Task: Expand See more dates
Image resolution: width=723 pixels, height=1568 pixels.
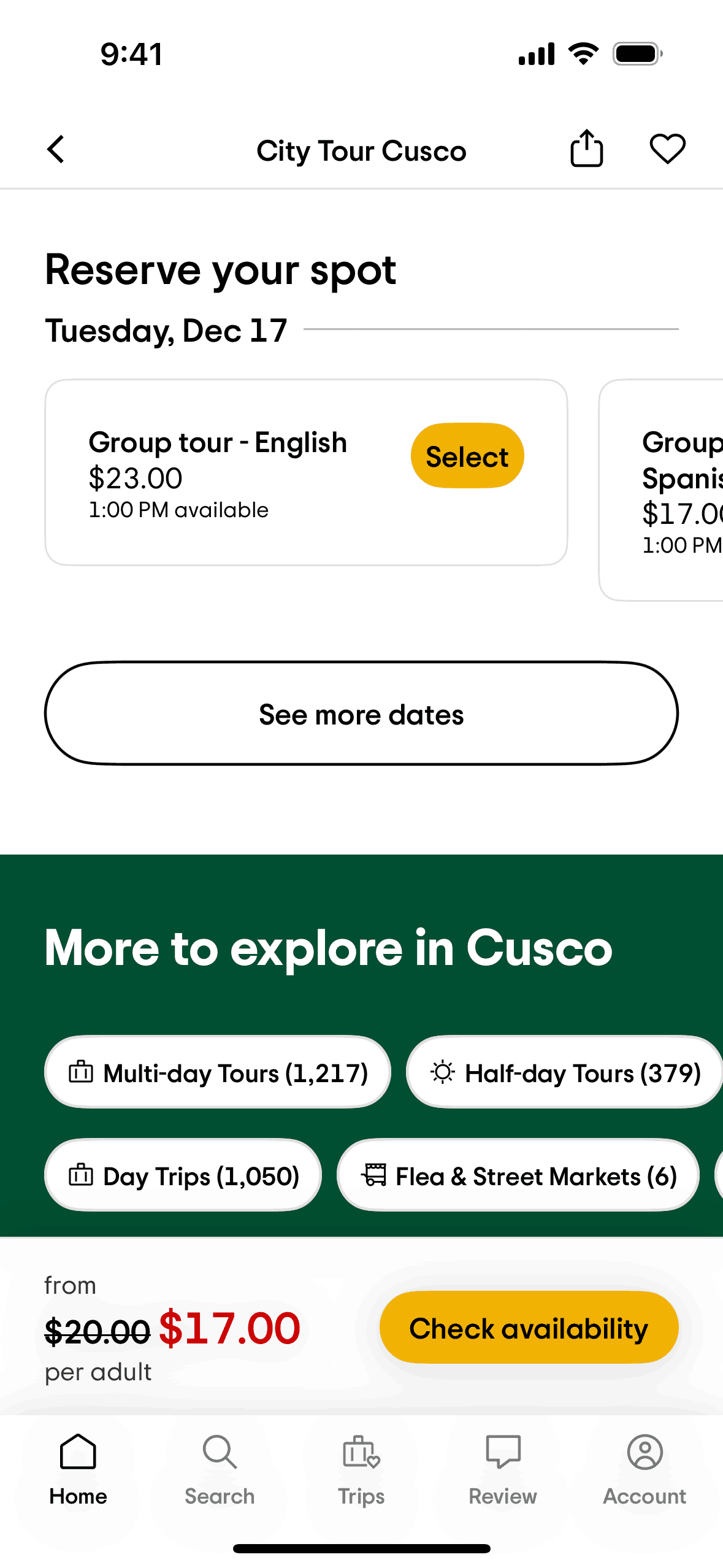Action: [361, 713]
